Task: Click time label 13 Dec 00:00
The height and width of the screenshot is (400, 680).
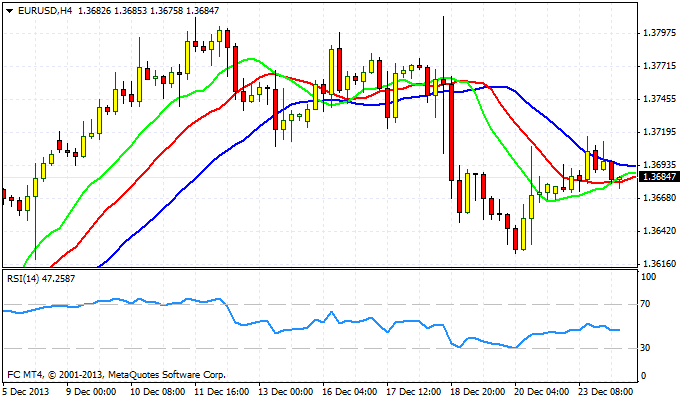Action: [x=286, y=392]
